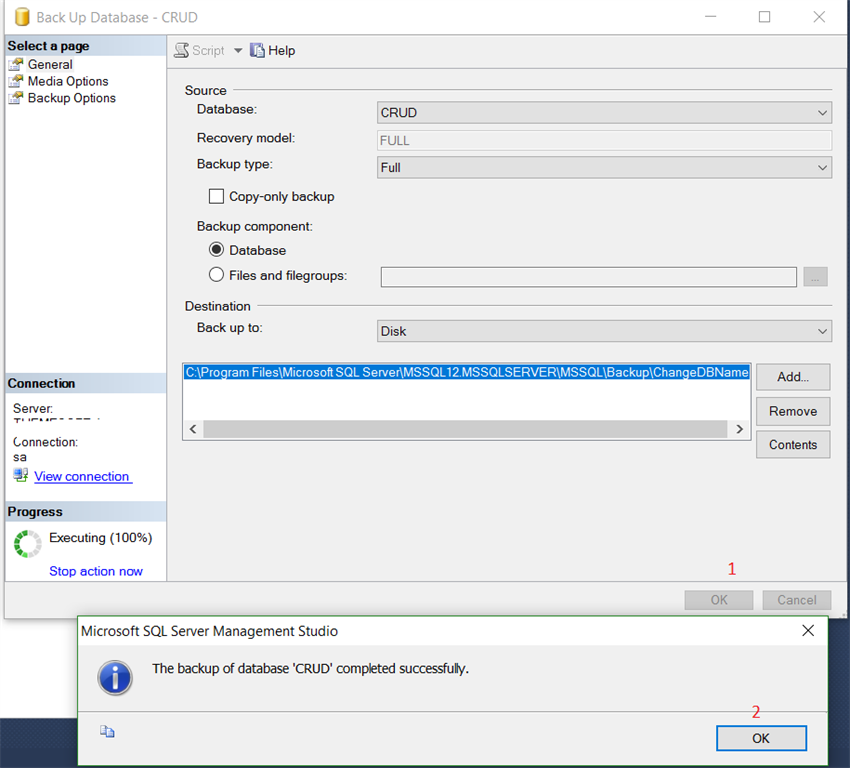Viewport: 850px width, 768px height.
Task: Click the spinning progress indicator icon
Action: pos(27,544)
